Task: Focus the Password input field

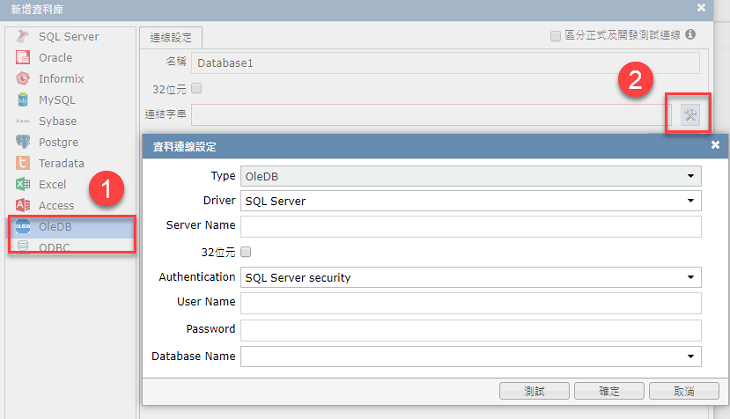Action: (x=471, y=330)
